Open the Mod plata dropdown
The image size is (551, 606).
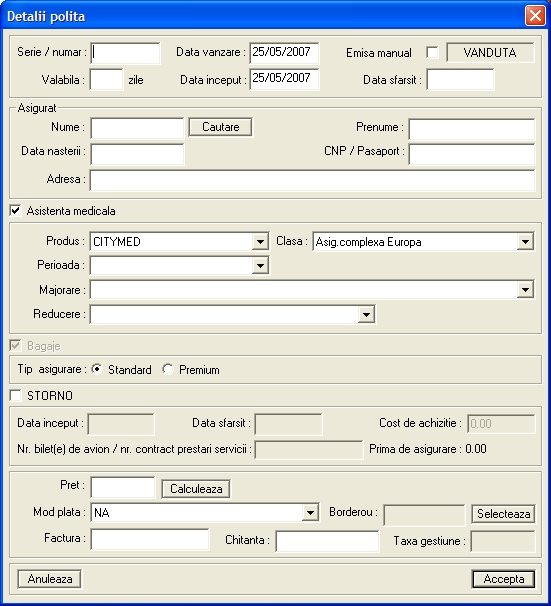(310, 513)
